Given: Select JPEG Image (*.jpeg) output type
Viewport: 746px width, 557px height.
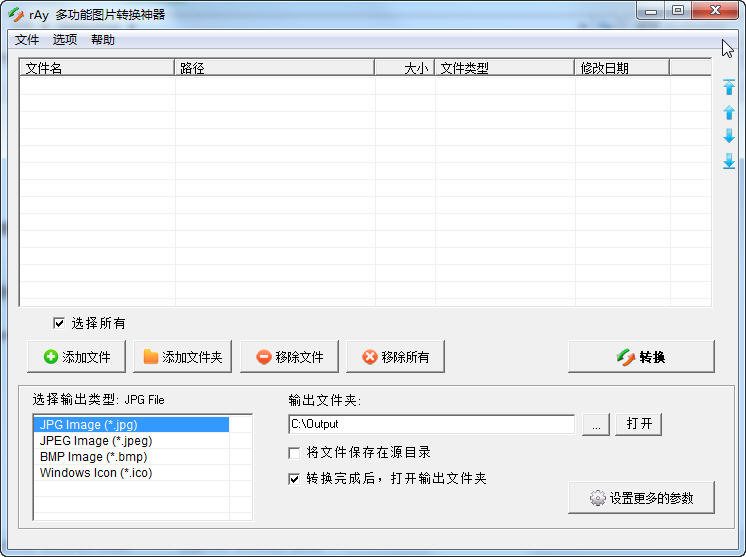Looking at the screenshot, I should (131, 440).
